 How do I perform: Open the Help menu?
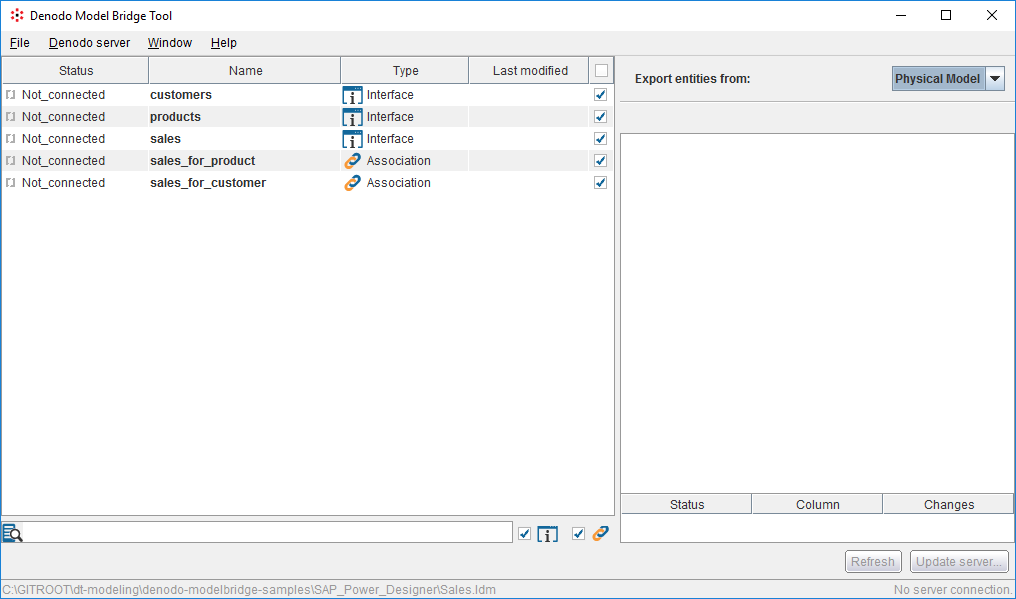224,43
